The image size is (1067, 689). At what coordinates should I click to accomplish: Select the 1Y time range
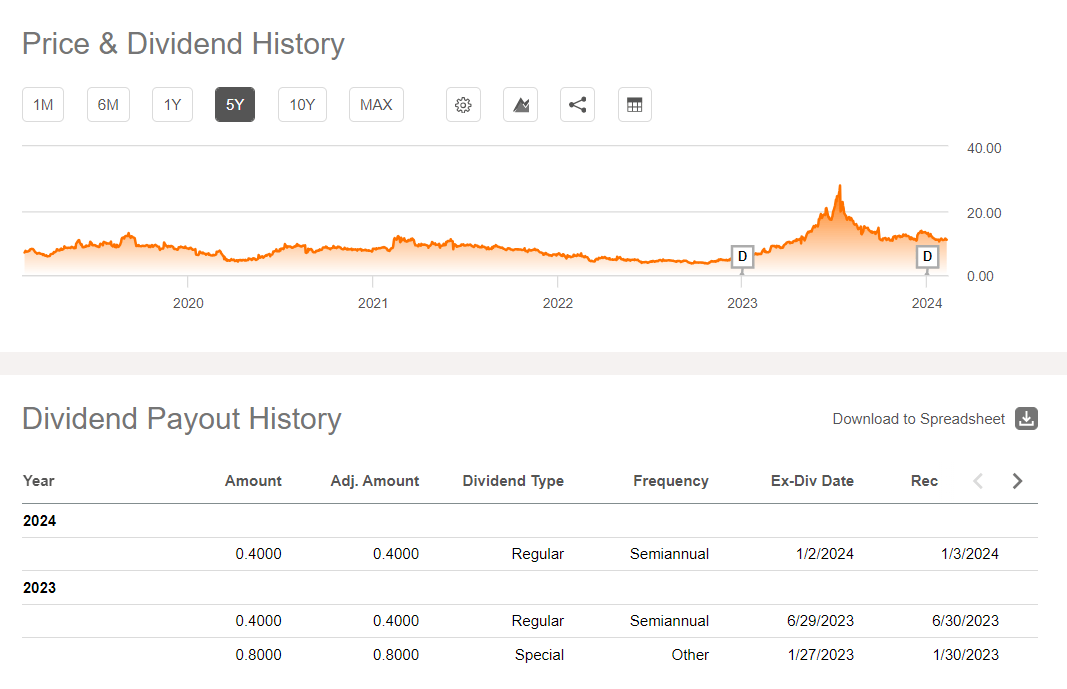[x=173, y=105]
